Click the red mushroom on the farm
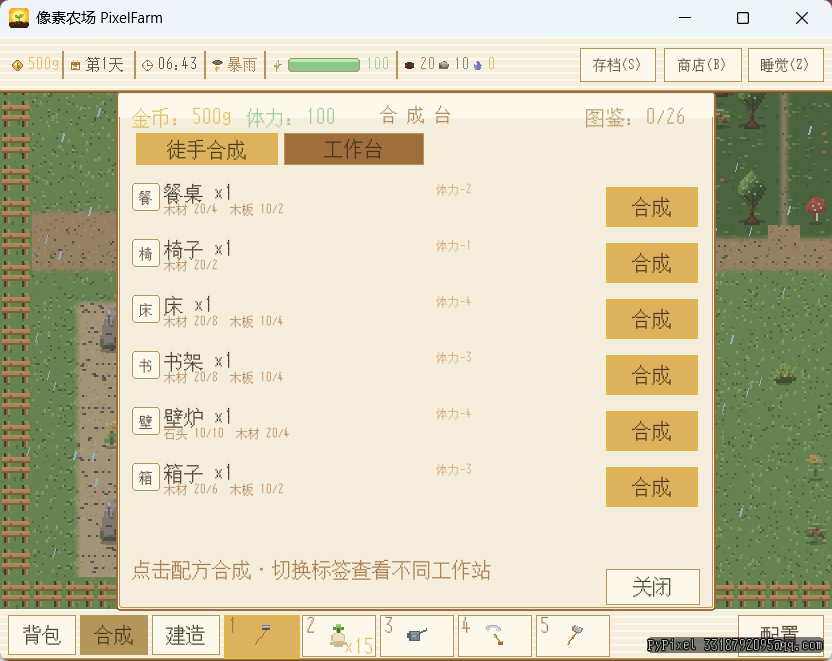This screenshot has height=661, width=832. pos(816,208)
